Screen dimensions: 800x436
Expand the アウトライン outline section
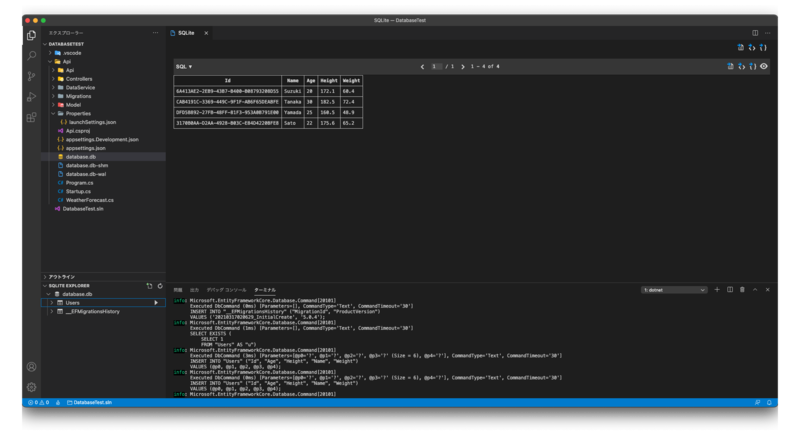tap(45, 277)
